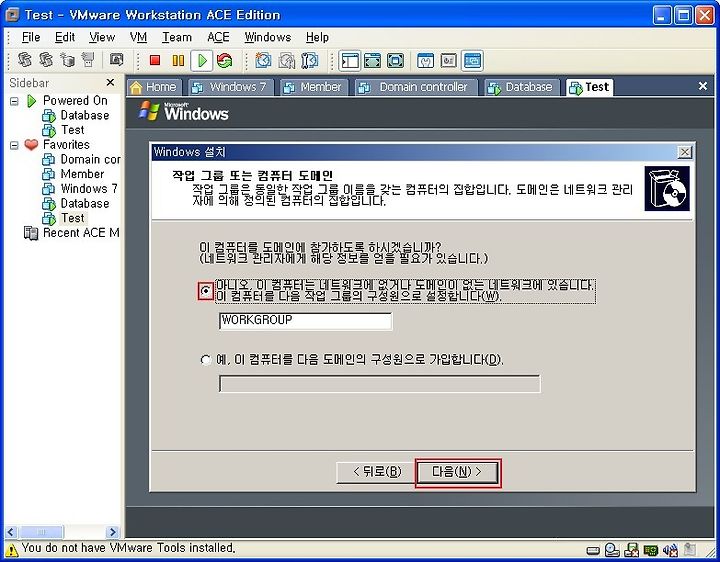The height and width of the screenshot is (562, 720).
Task: Select Test under Powered On
Action: point(73,130)
